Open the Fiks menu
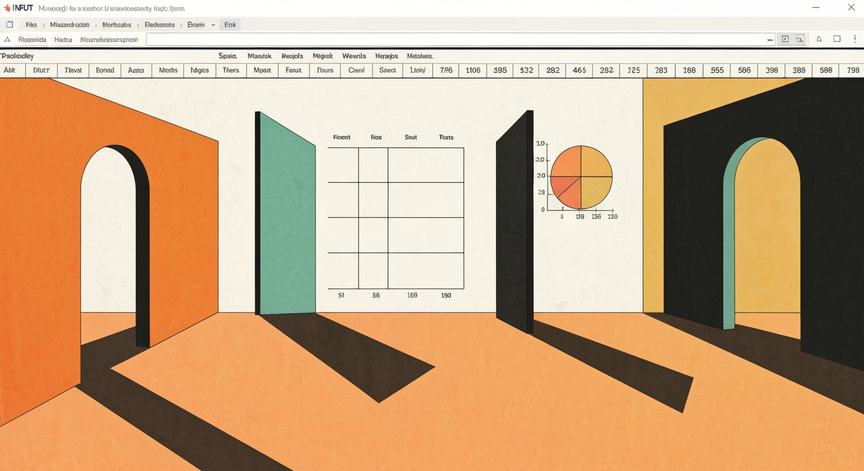 (x=31, y=25)
